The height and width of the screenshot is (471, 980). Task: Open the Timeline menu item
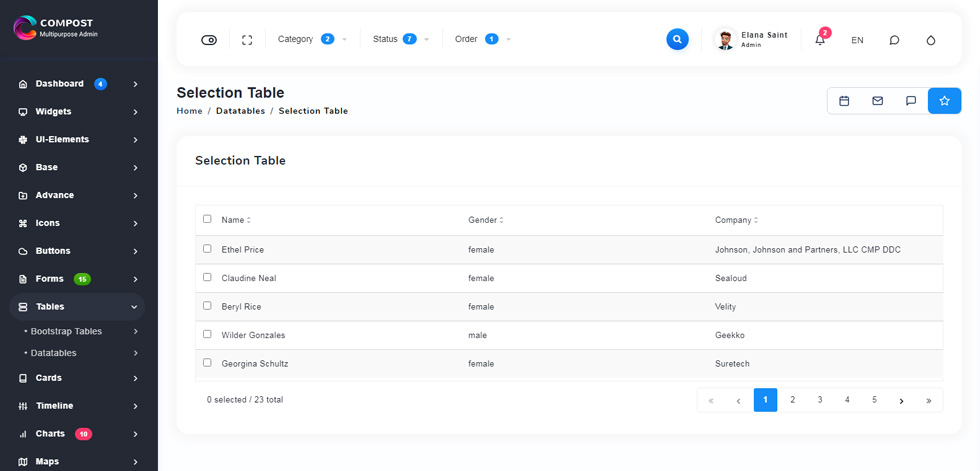point(78,406)
